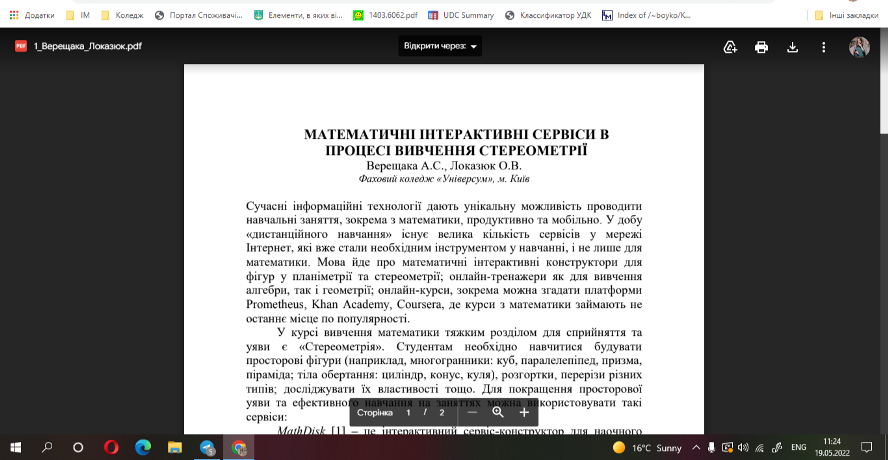Screen dimensions: 888x460
Task: Click the red PDF file icon
Action: (x=21, y=46)
